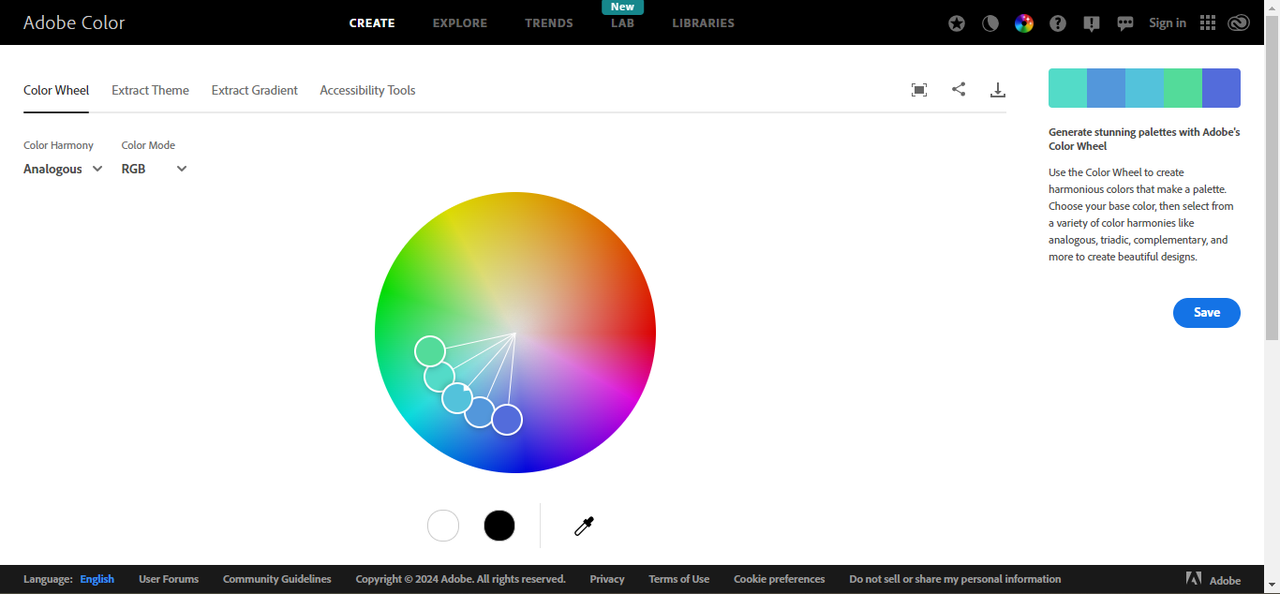
Task: Select the Color Wheel tab
Action: coord(56,90)
